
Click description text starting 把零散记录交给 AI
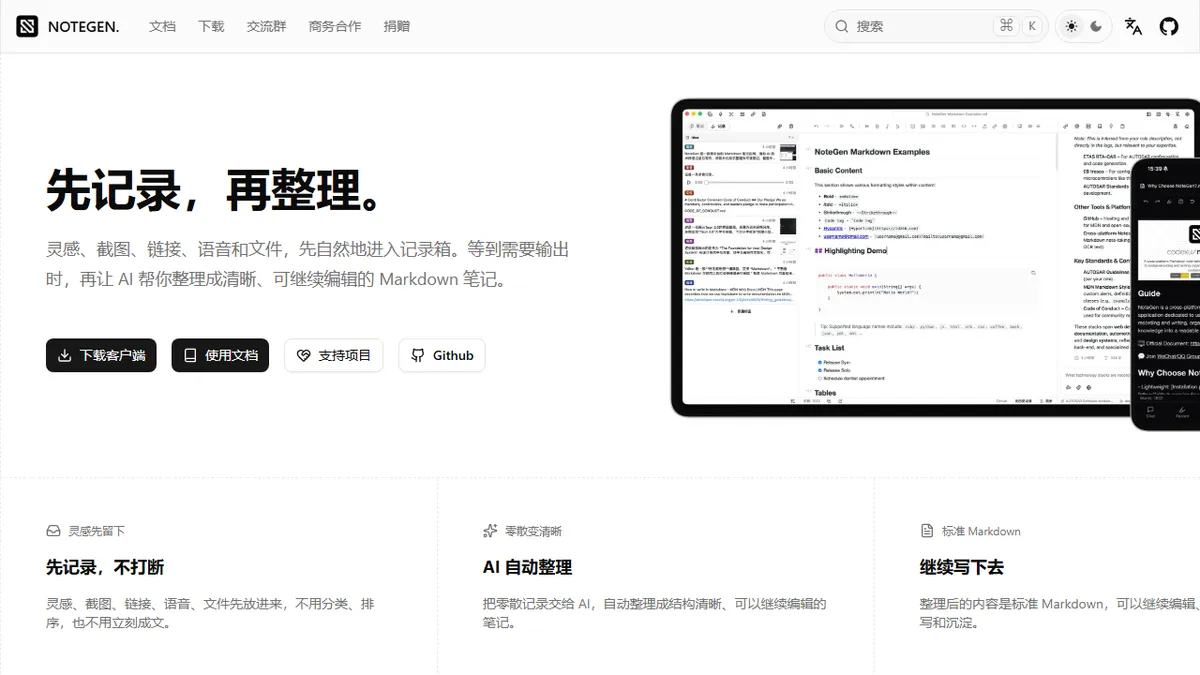click(655, 613)
